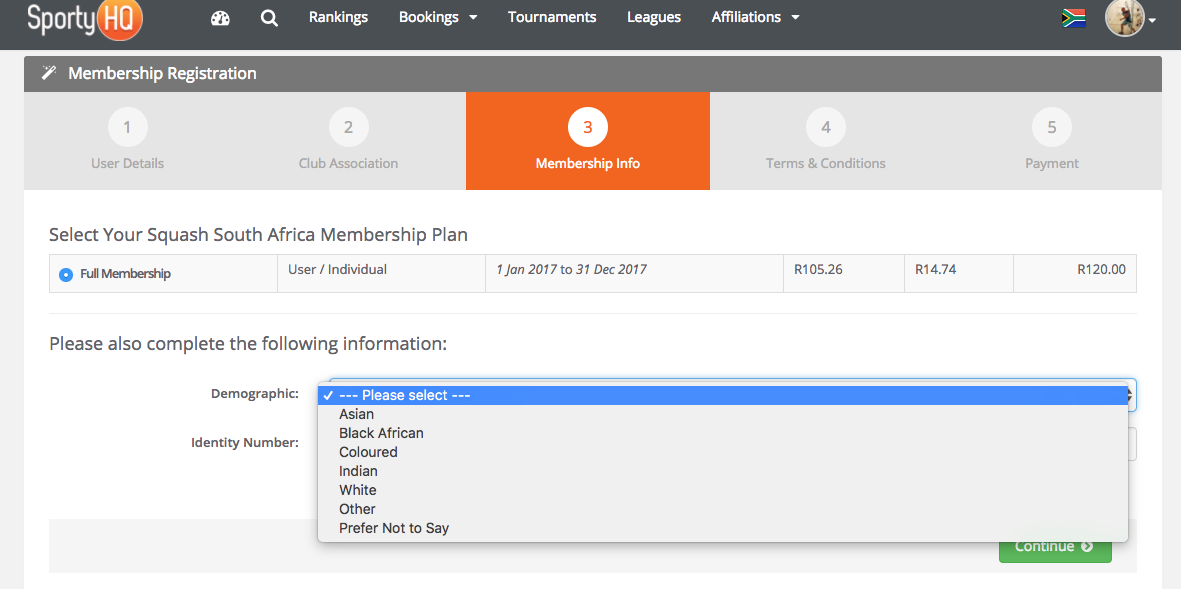Choose Coloured from the Demographic list
This screenshot has height=589, width=1181.
point(723,452)
